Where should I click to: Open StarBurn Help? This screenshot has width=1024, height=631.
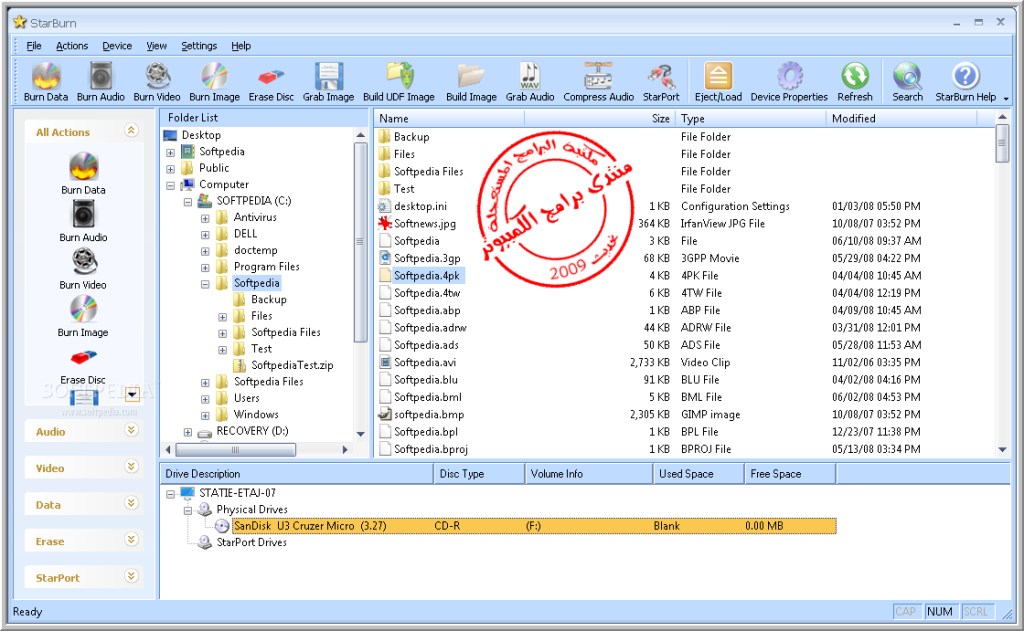point(965,82)
